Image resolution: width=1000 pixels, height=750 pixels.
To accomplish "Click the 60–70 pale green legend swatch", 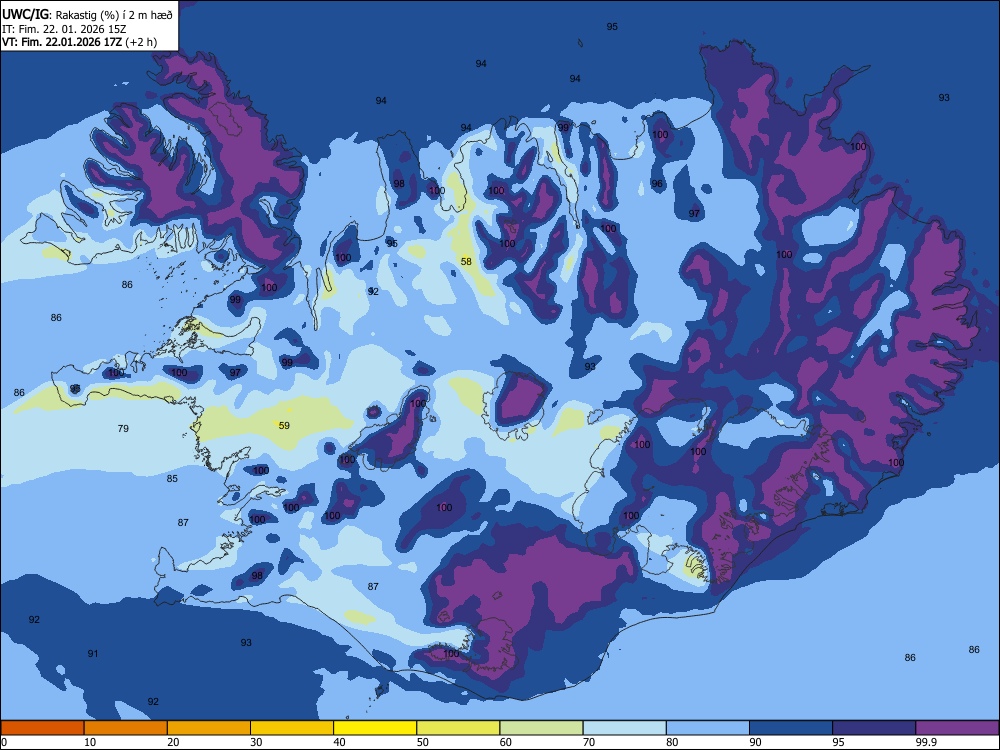I will tap(541, 728).
